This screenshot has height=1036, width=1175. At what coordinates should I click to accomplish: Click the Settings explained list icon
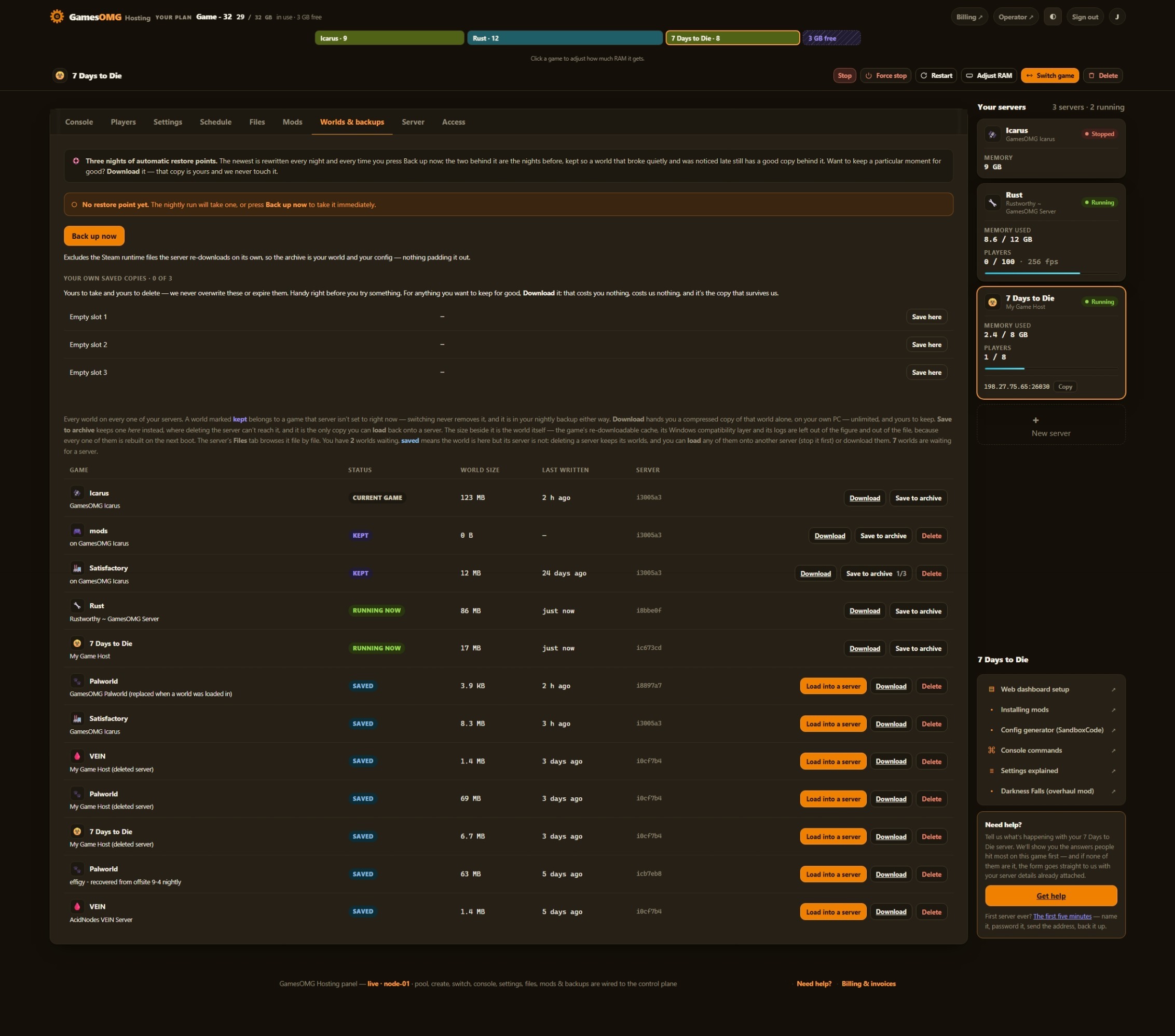[991, 770]
